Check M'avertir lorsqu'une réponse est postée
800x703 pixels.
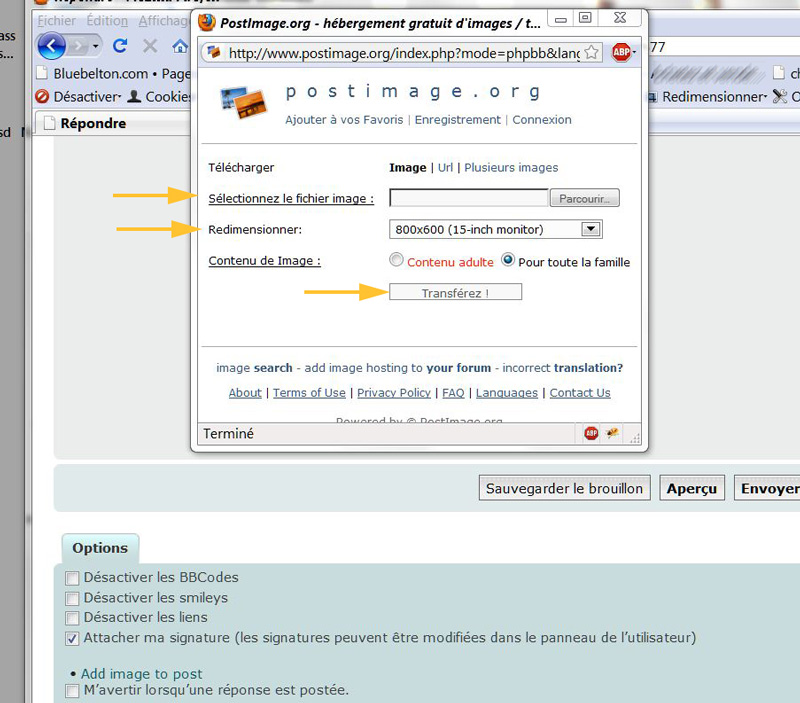(72, 691)
